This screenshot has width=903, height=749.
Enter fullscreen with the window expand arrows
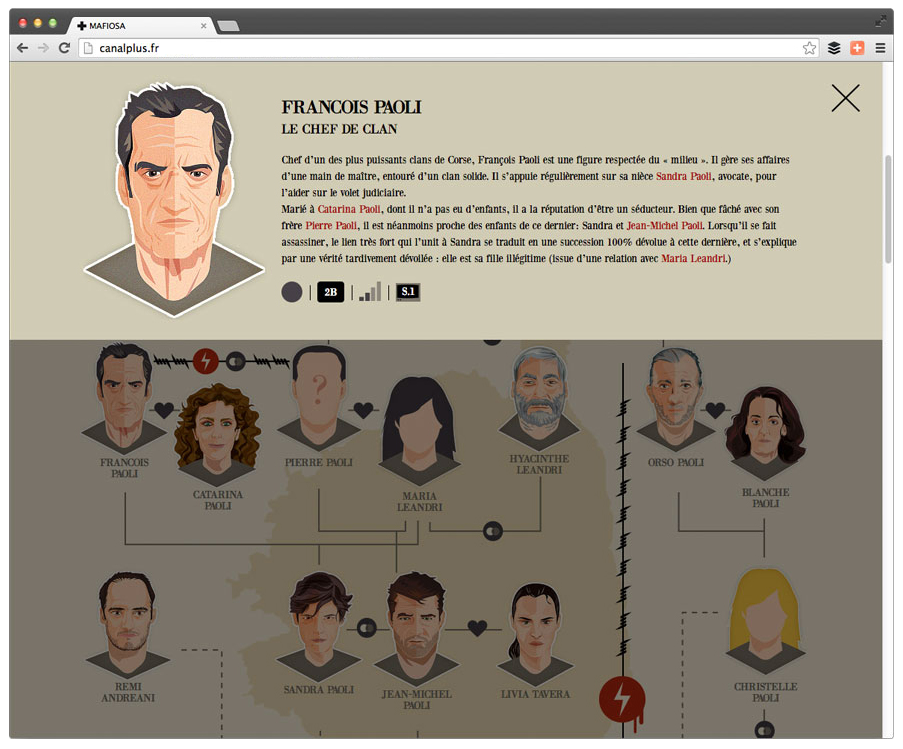(x=881, y=21)
